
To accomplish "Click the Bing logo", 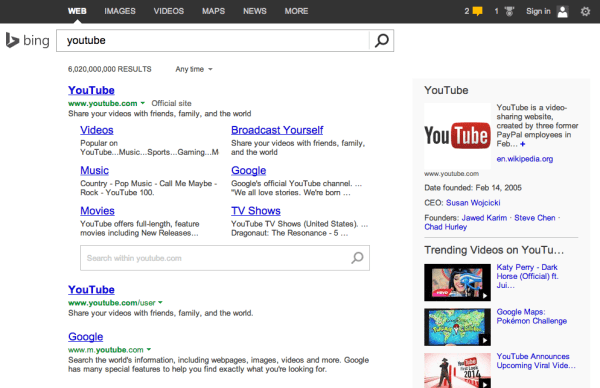I will [28, 40].
